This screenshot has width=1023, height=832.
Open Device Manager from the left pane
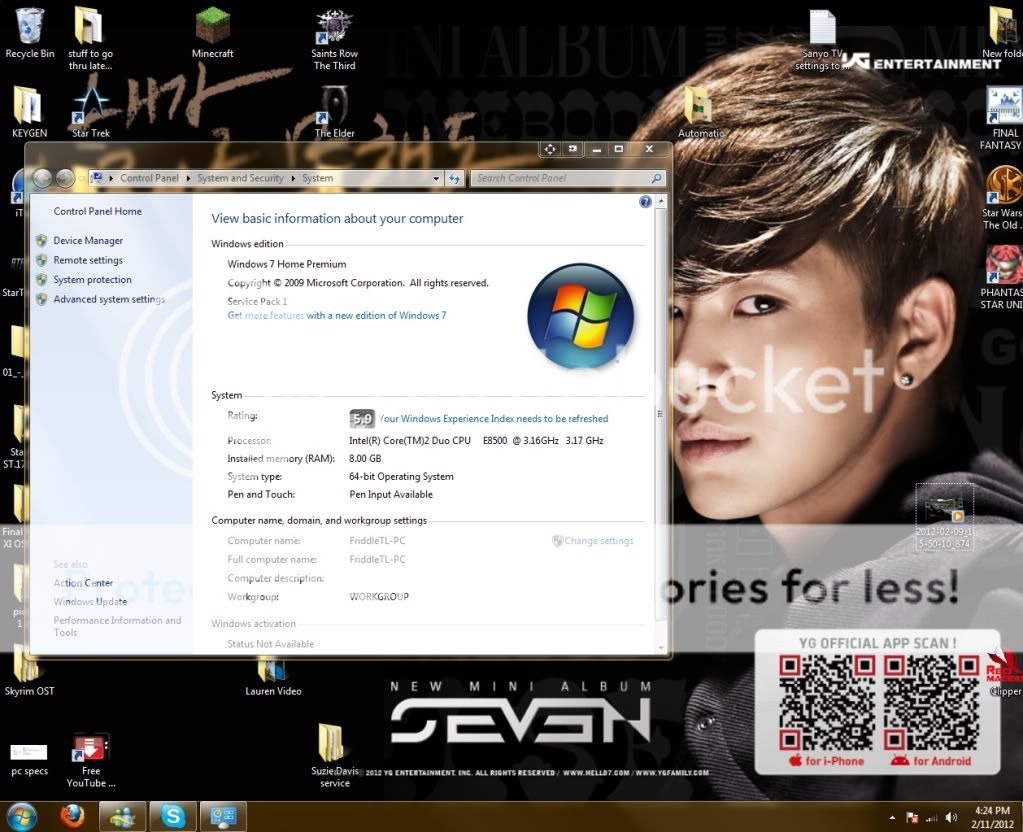pos(88,241)
